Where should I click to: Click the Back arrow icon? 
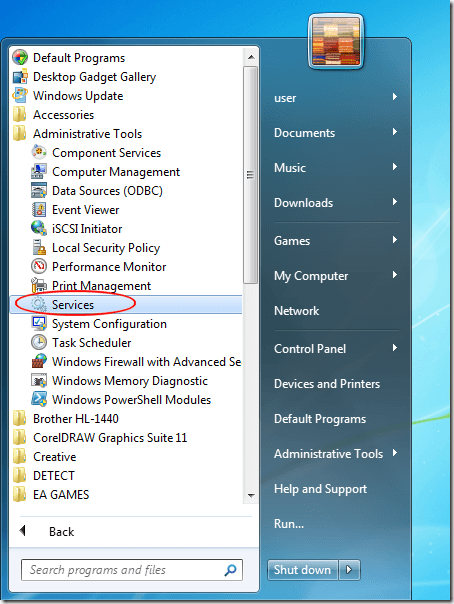(x=23, y=531)
